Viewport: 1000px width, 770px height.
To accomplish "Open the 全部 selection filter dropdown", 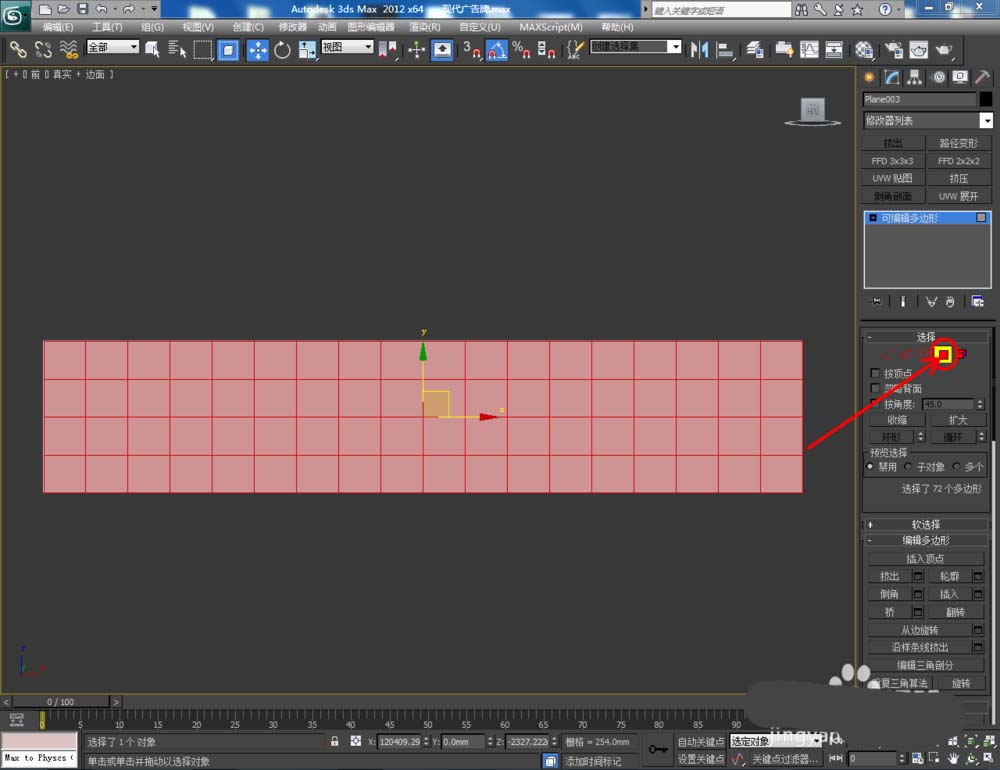I will coord(112,47).
